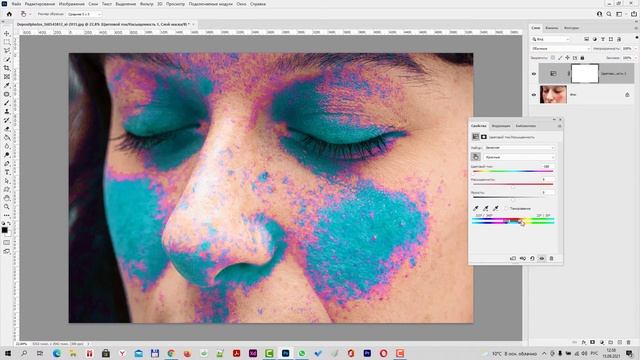Open the color range channel dropdown

coord(519,157)
